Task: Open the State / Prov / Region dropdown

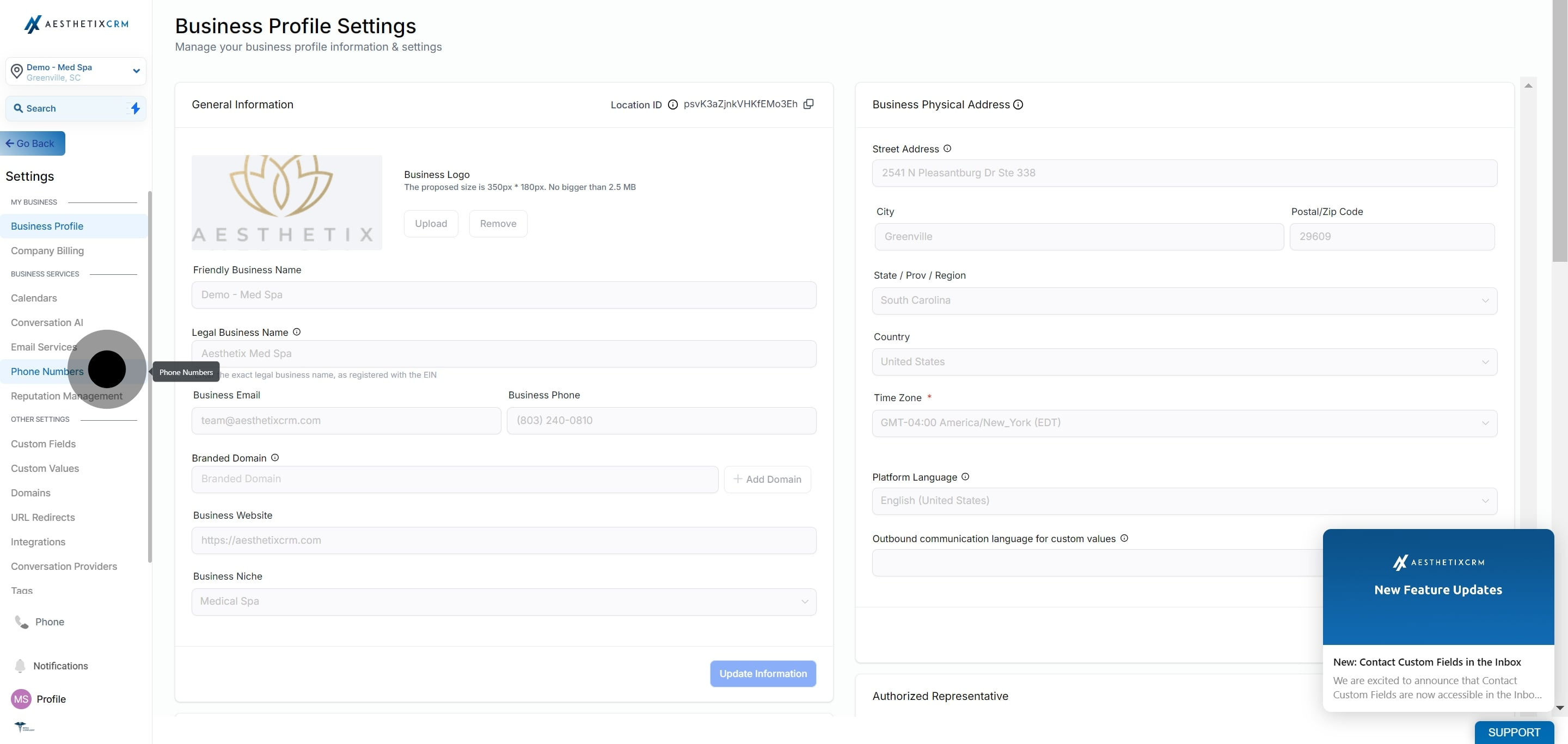Action: tap(1184, 300)
